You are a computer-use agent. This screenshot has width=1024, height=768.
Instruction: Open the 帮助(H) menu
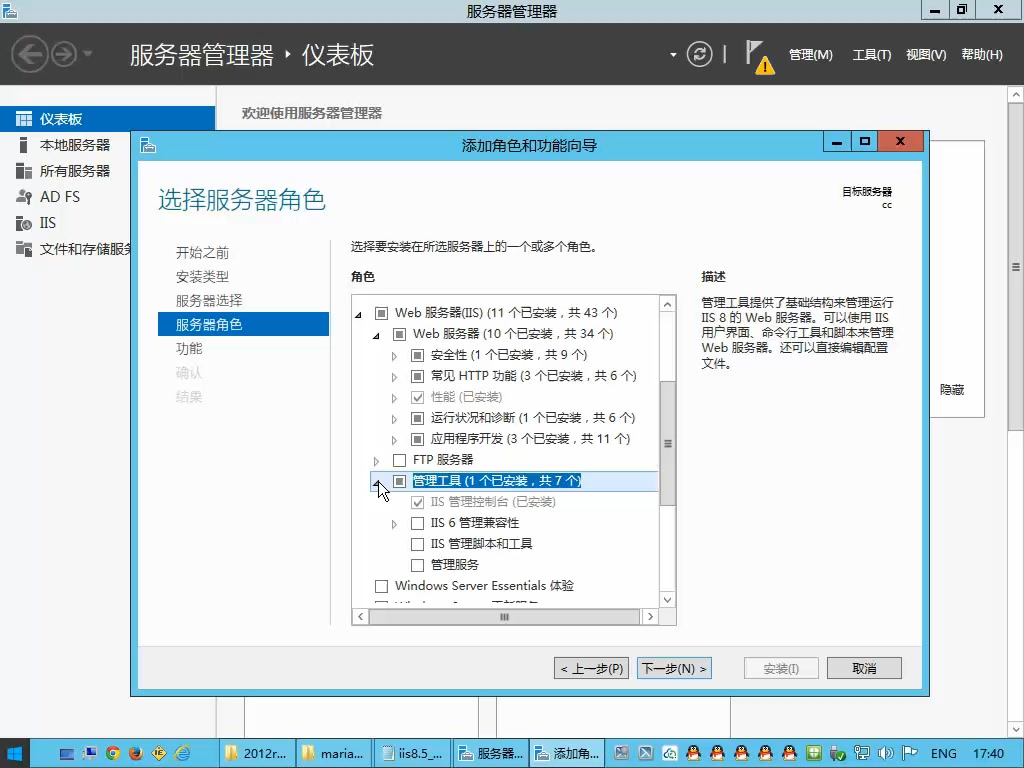pos(982,55)
